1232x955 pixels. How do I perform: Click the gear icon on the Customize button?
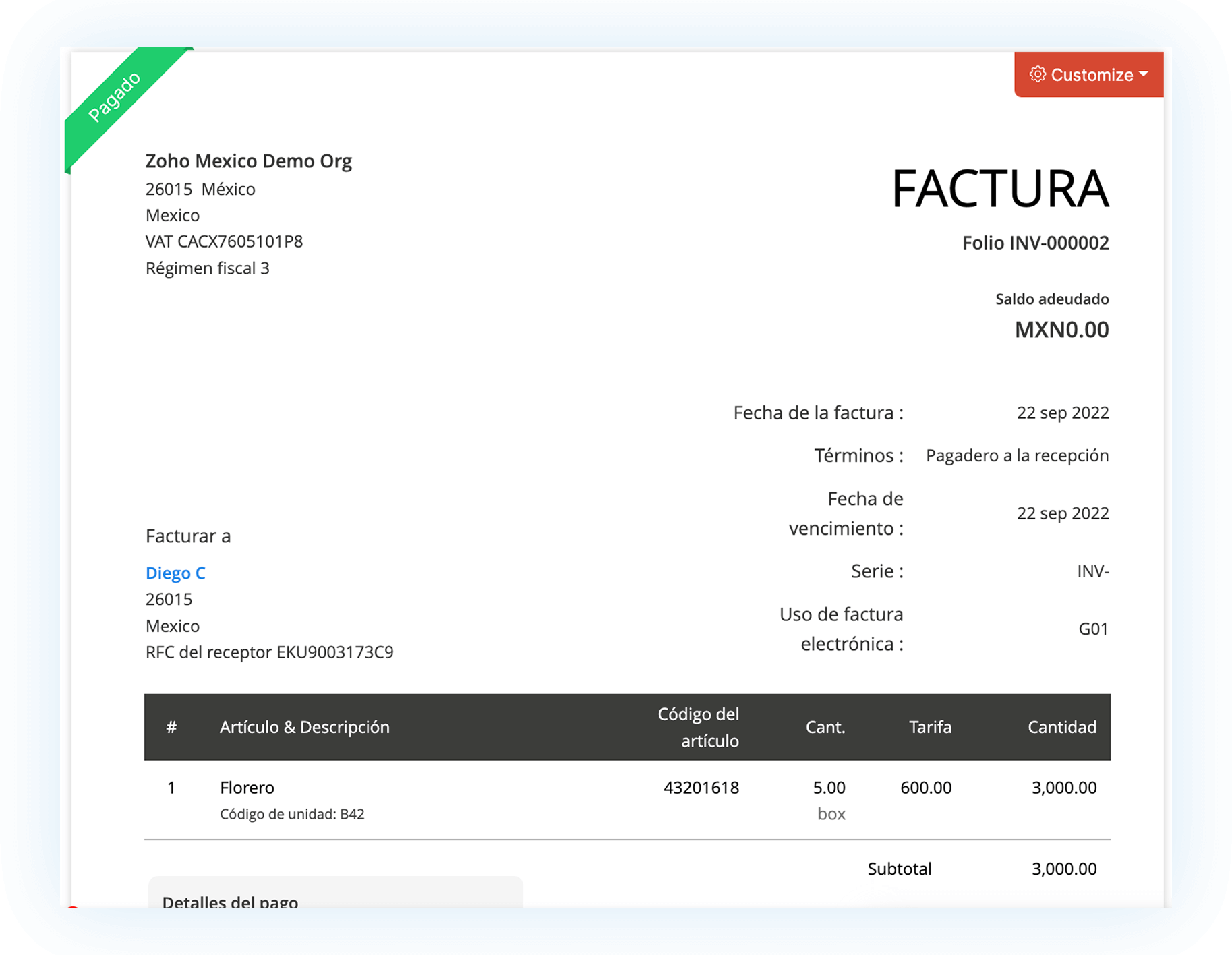[1037, 74]
